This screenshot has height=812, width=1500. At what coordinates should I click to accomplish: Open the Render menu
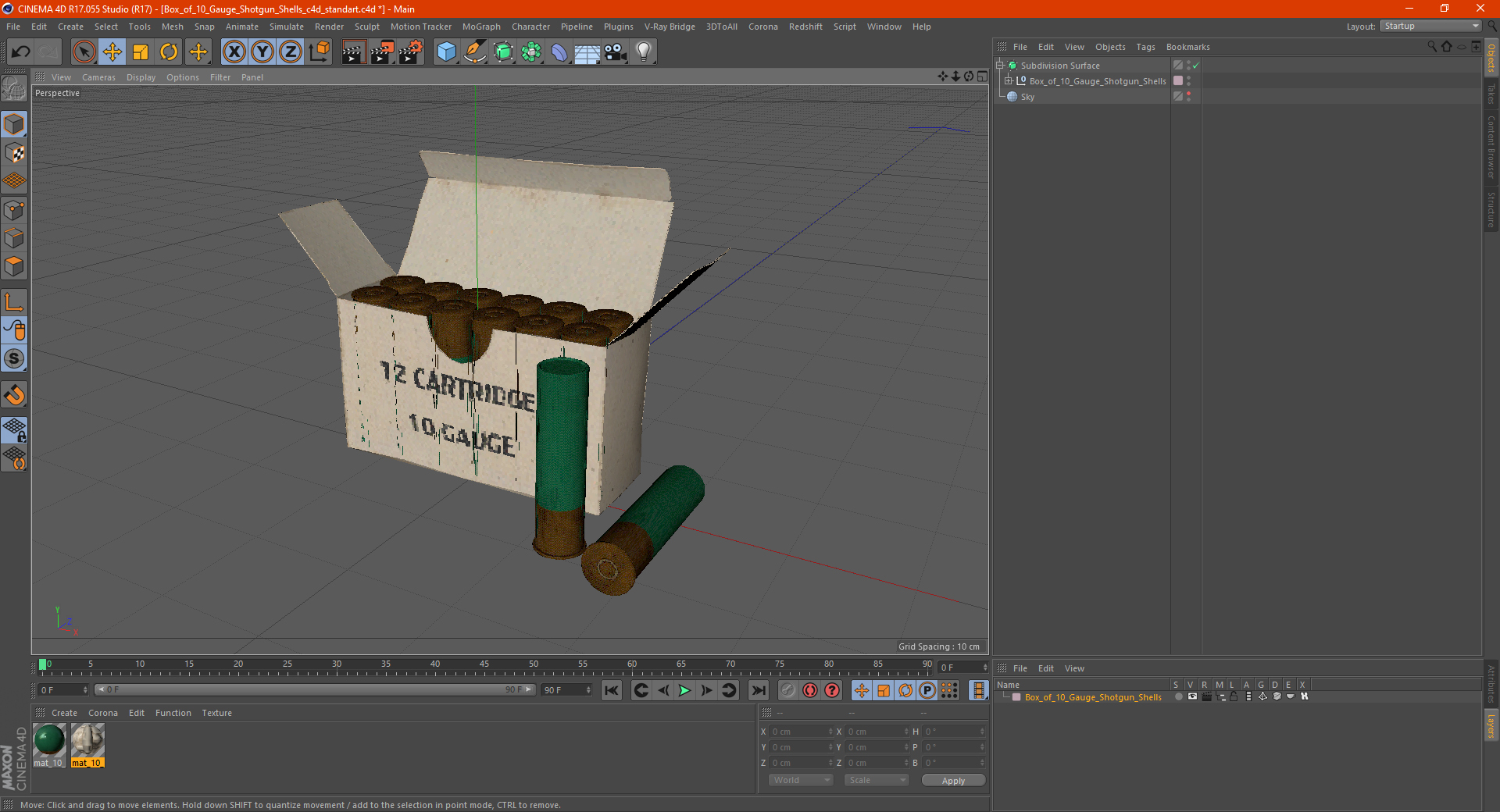(x=329, y=27)
